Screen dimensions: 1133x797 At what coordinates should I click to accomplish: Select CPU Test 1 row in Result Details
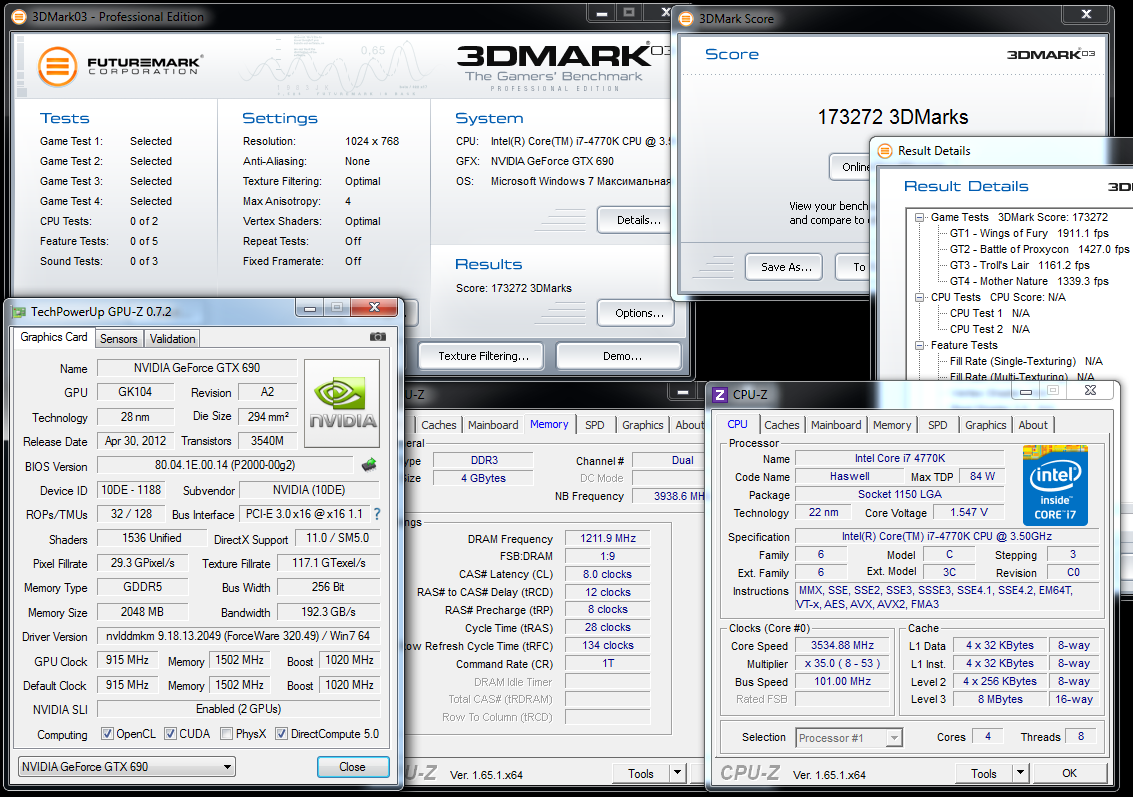pos(989,313)
